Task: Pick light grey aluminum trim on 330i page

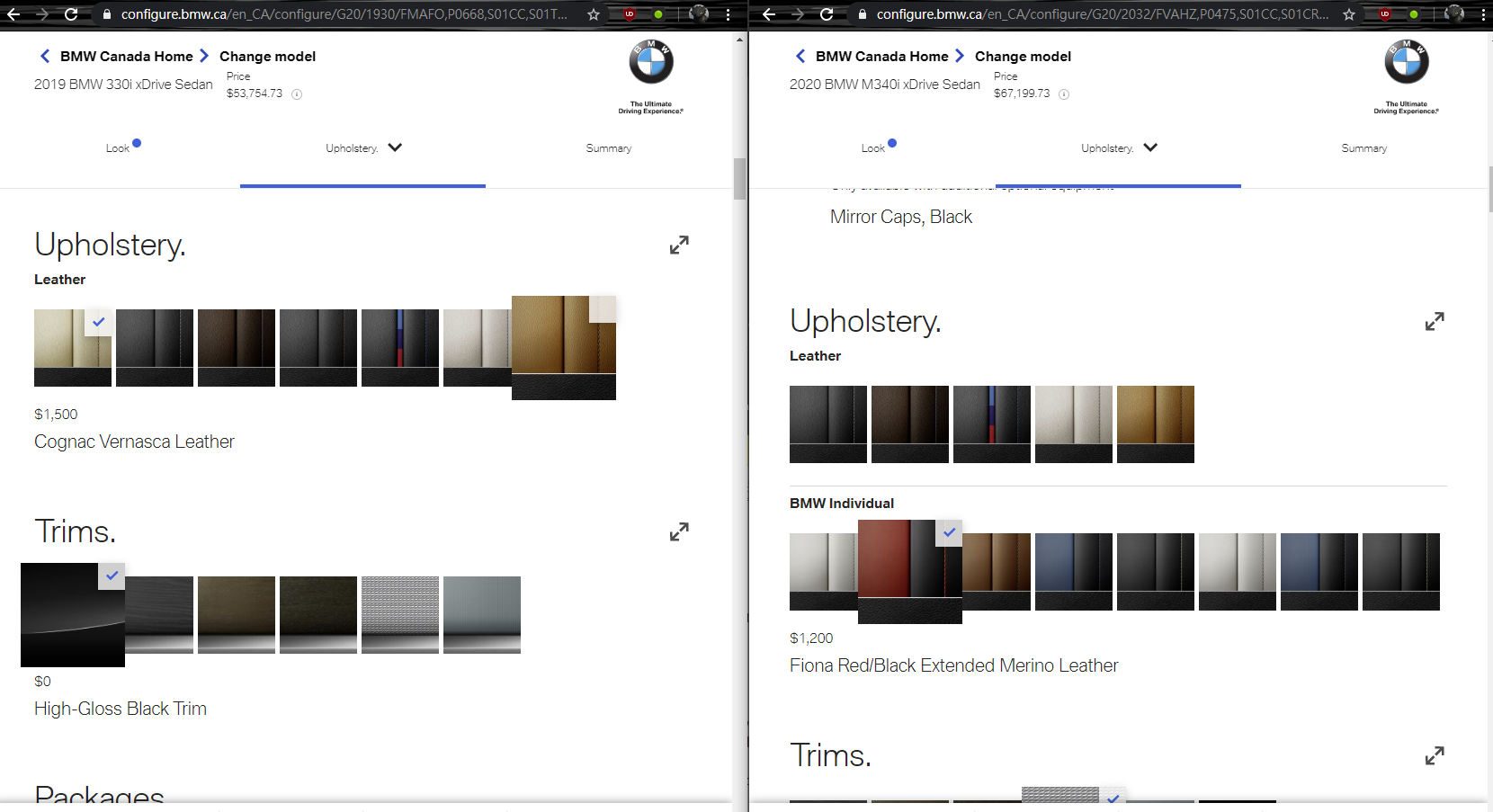Action: tap(482, 615)
